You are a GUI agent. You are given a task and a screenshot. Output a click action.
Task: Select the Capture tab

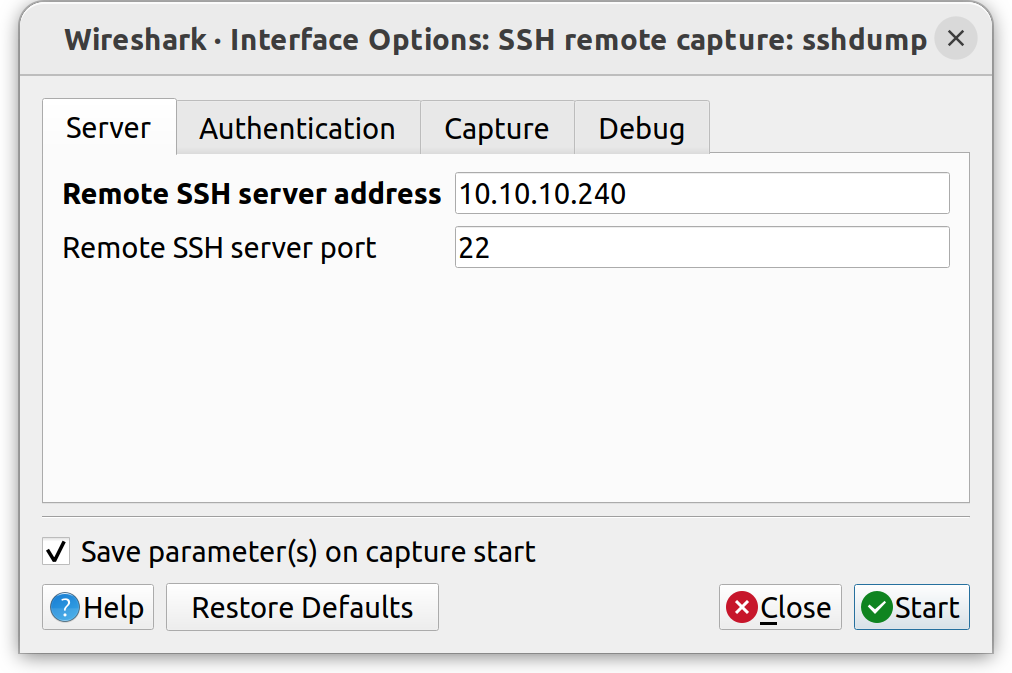(496, 129)
